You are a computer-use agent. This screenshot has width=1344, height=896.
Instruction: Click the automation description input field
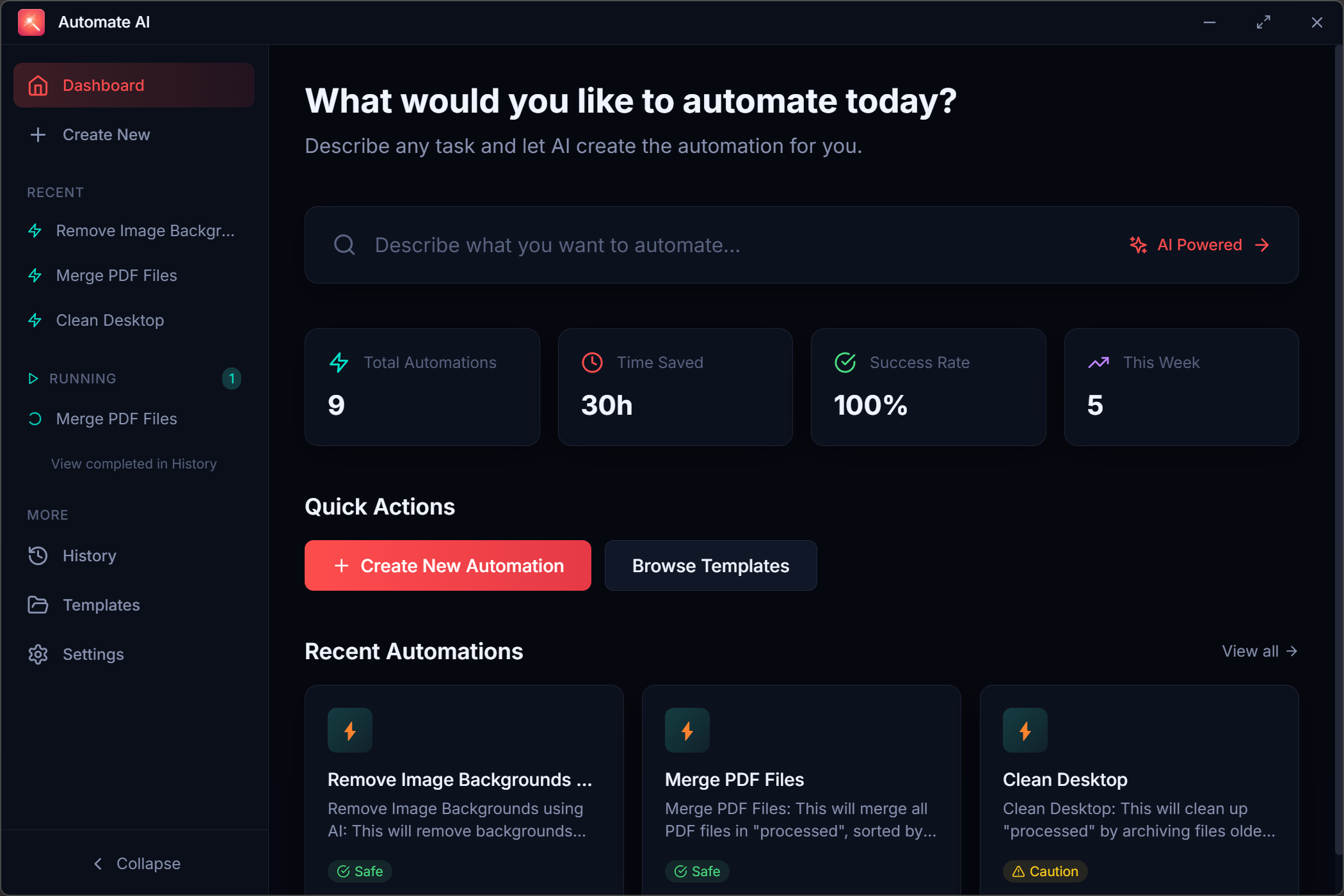coord(640,244)
